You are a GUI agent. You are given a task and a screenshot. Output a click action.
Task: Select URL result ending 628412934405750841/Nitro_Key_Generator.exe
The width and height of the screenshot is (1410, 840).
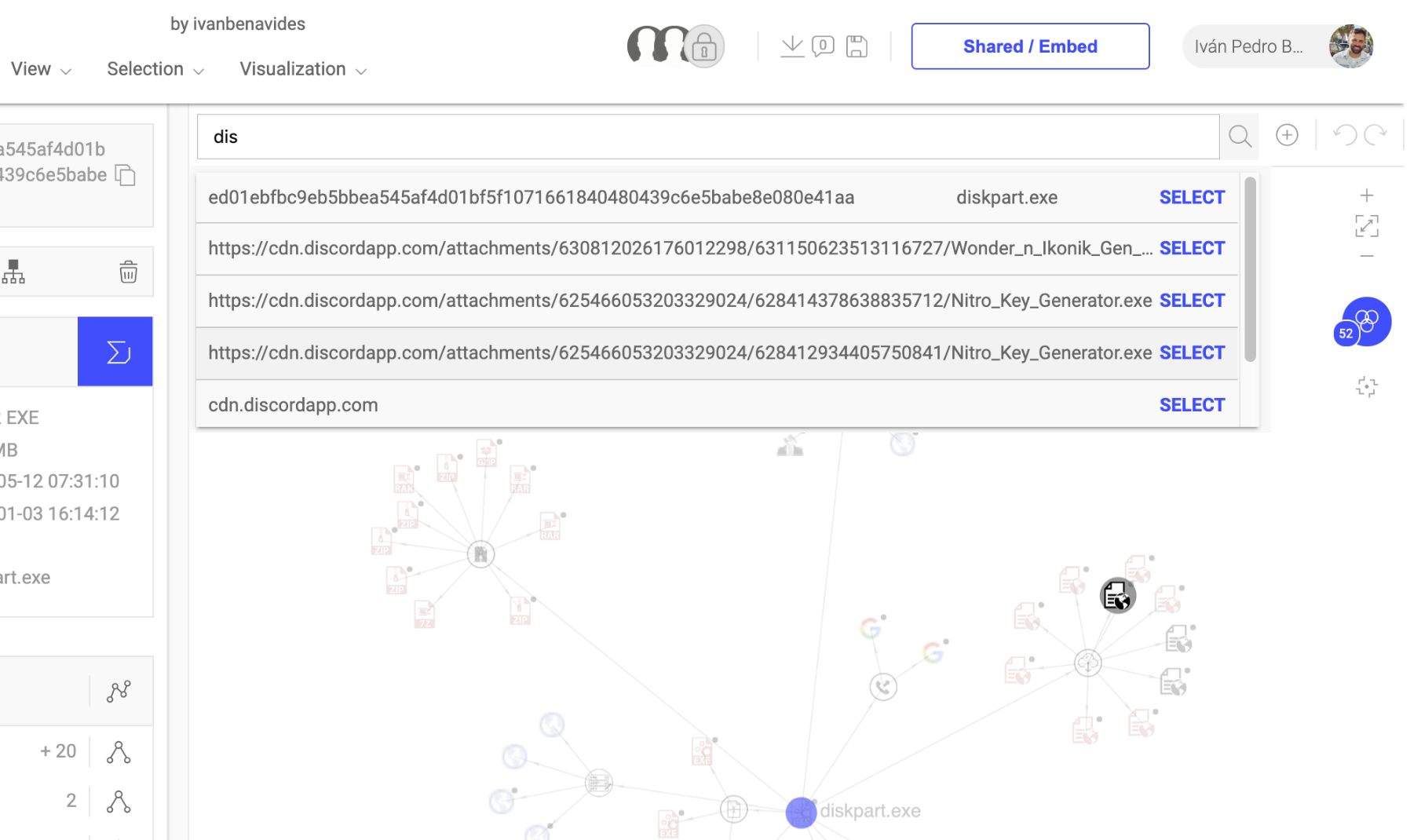1192,353
